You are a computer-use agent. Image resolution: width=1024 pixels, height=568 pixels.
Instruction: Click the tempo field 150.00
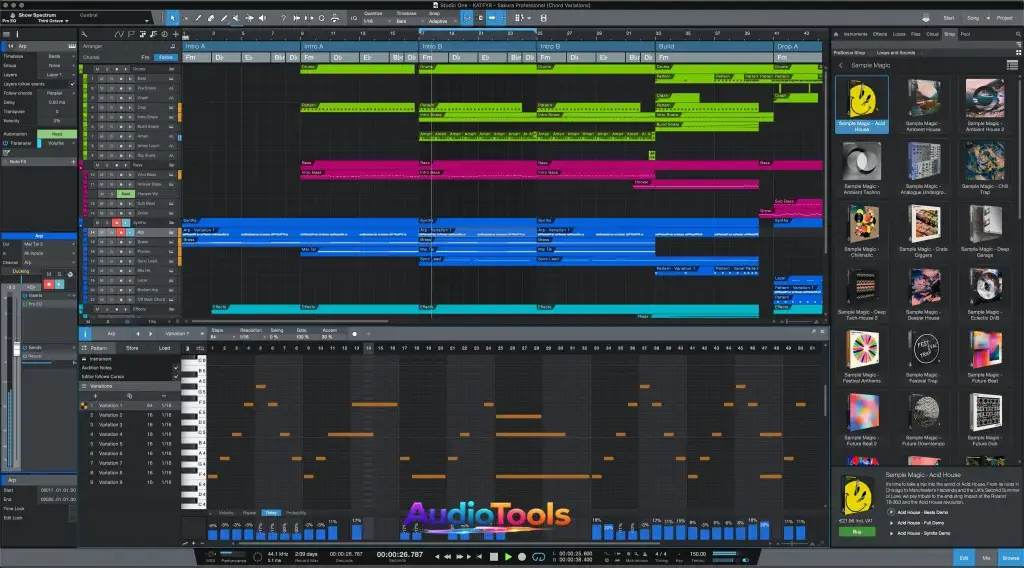[x=698, y=554]
